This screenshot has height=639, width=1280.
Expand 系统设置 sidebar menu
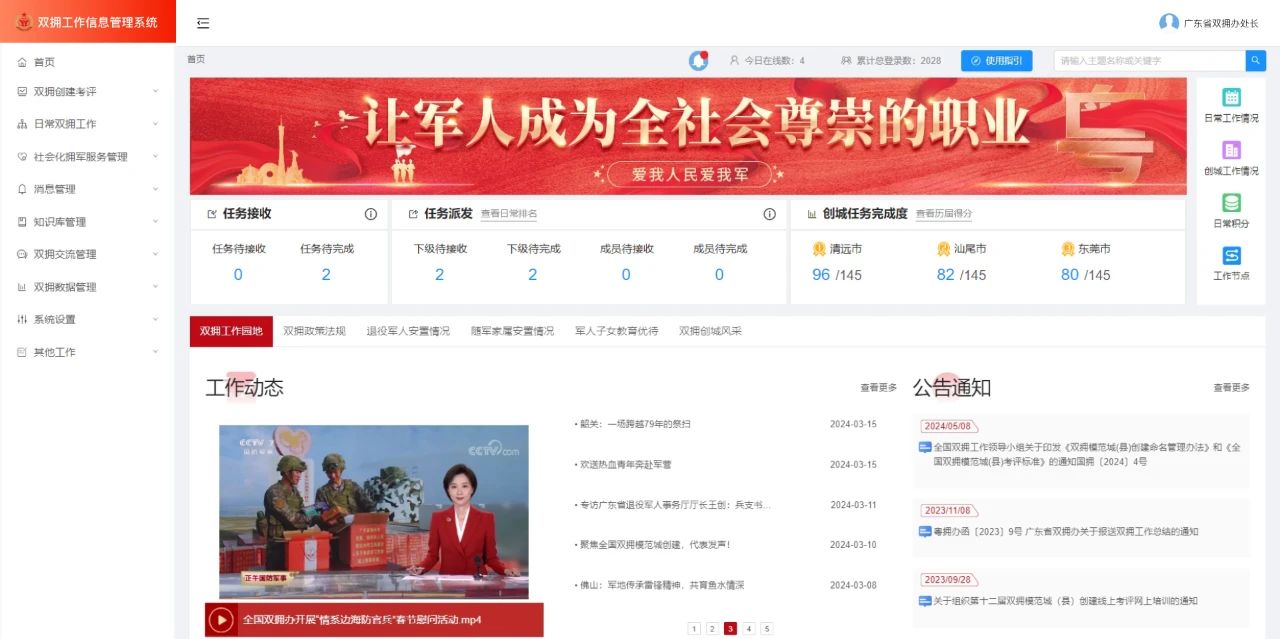click(88, 320)
